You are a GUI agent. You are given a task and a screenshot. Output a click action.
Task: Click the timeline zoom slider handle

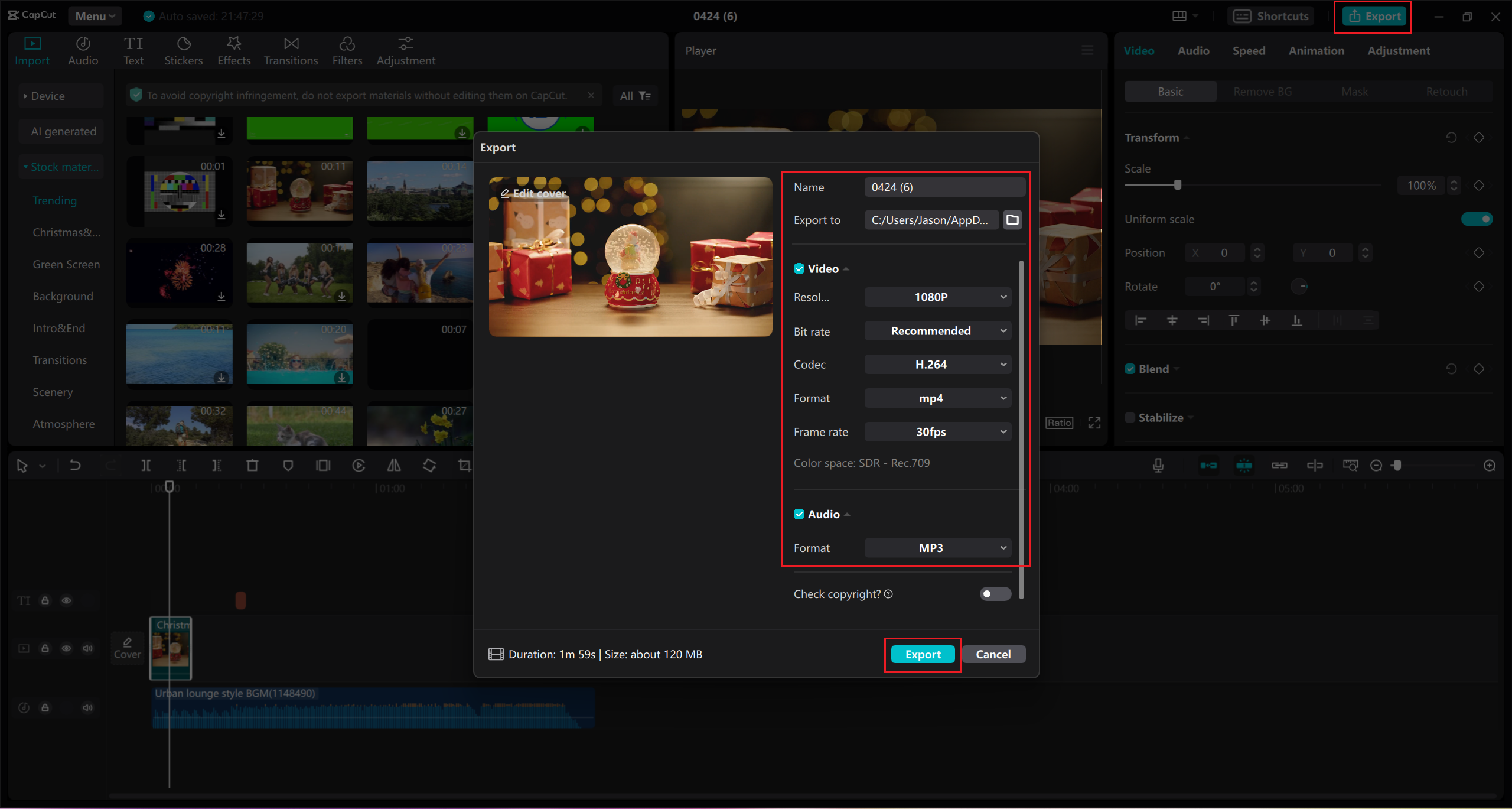pyautogui.click(x=1397, y=466)
